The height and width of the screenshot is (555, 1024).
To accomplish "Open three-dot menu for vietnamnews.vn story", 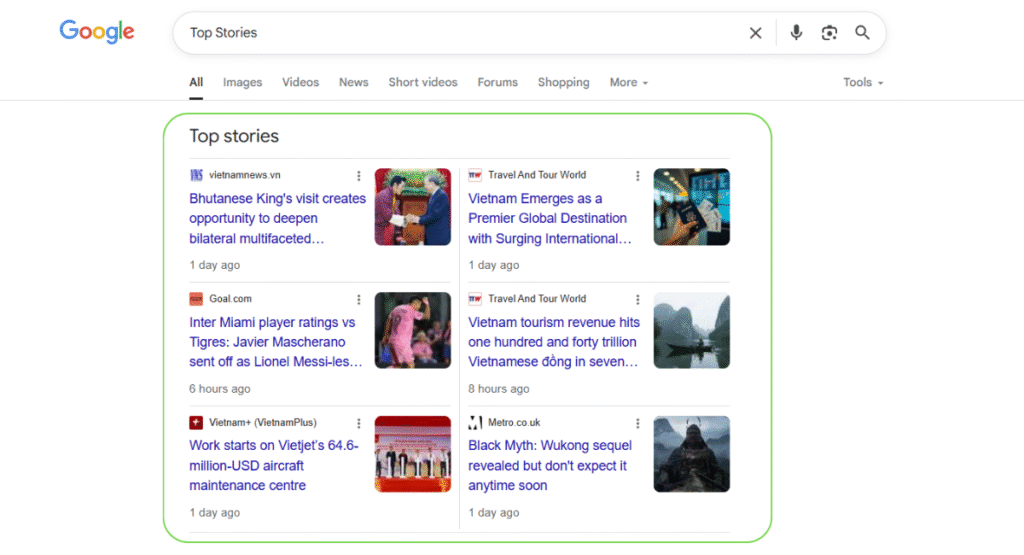I will [x=359, y=175].
